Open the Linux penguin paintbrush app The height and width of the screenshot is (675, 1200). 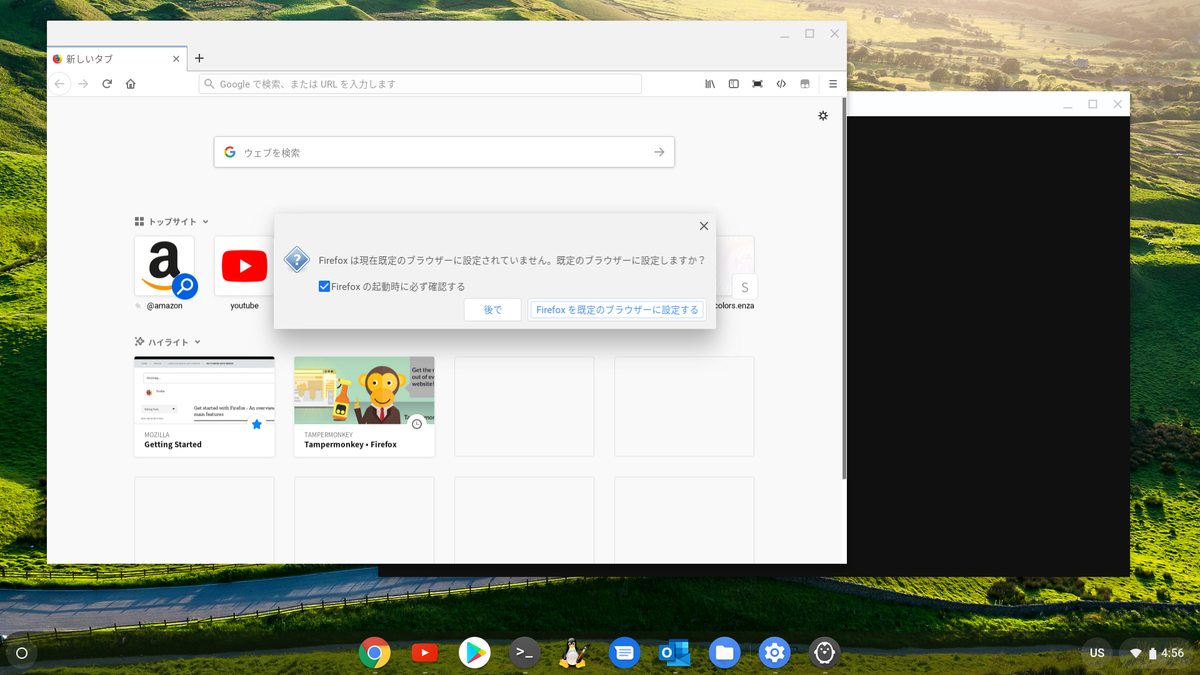click(573, 653)
